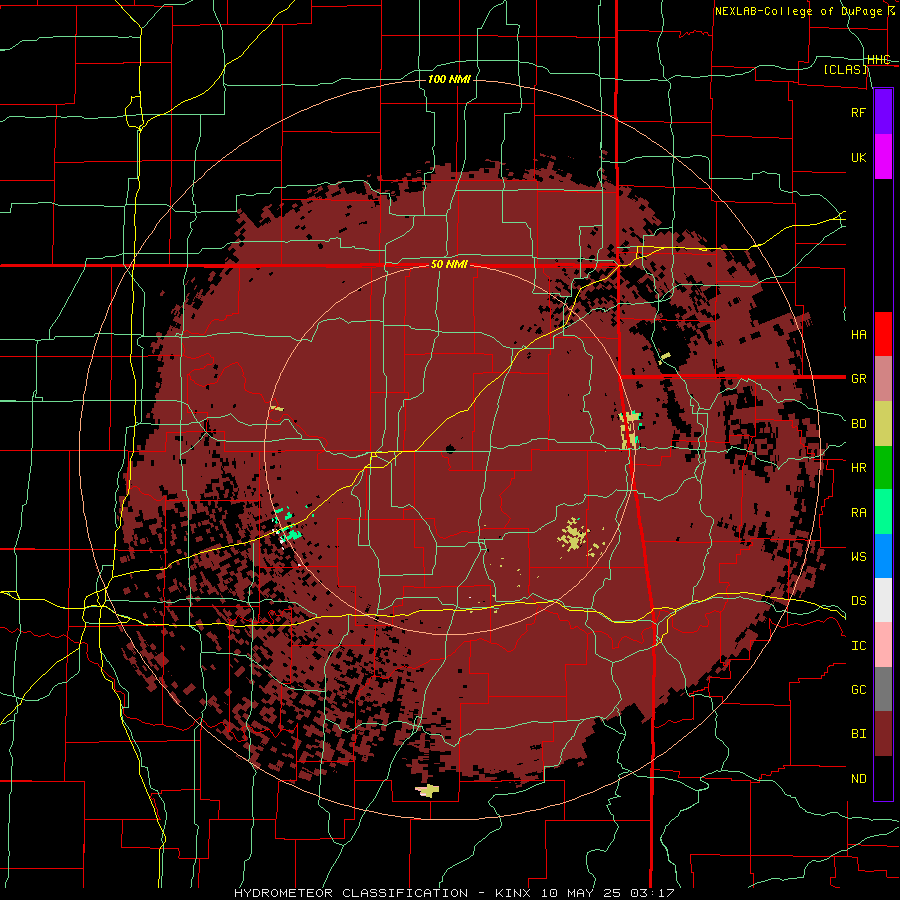The image size is (900, 900).
Task: Click the WS legend label
Action: point(858,557)
